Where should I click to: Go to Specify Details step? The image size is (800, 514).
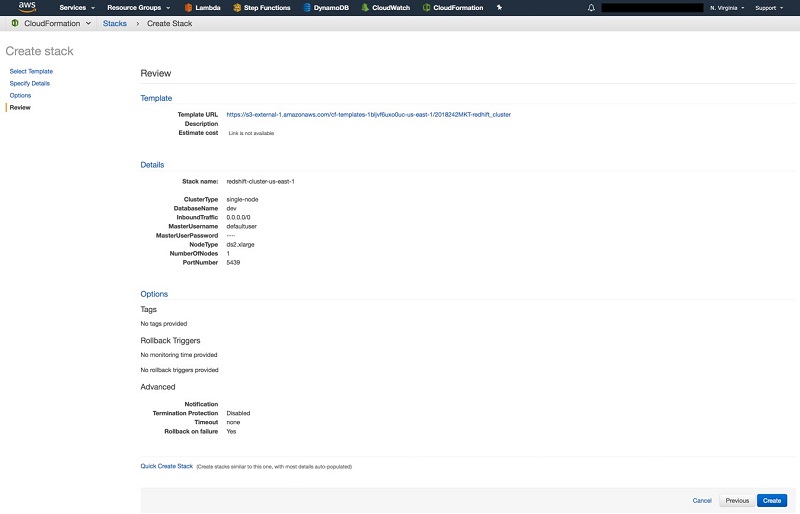30,83
